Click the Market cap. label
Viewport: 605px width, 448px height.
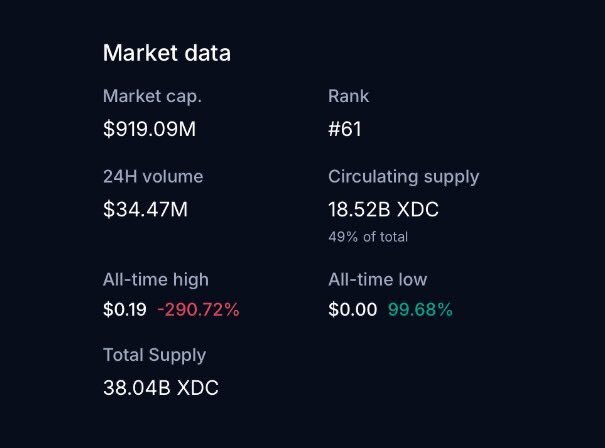159,97
